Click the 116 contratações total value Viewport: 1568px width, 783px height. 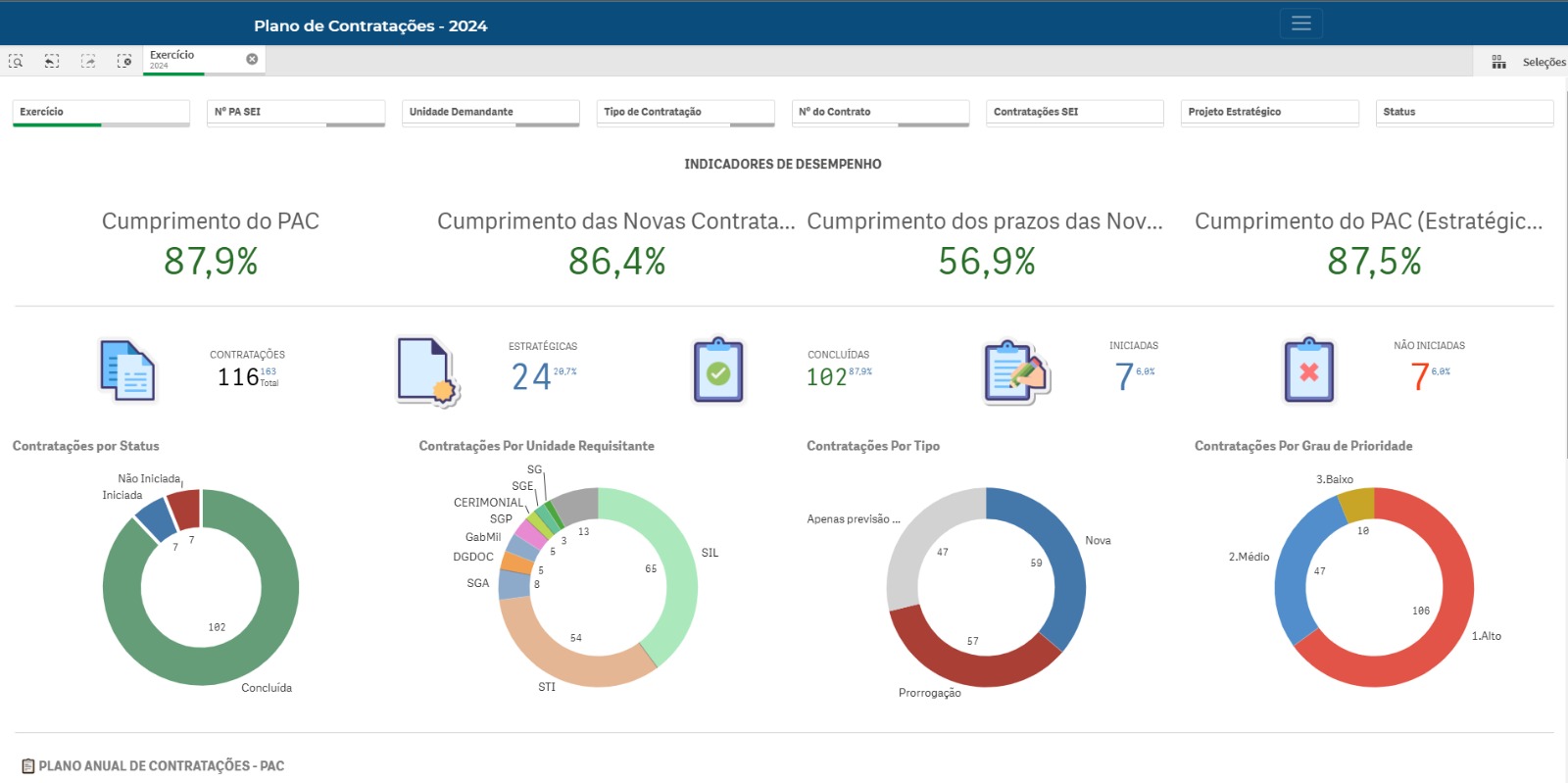click(238, 377)
